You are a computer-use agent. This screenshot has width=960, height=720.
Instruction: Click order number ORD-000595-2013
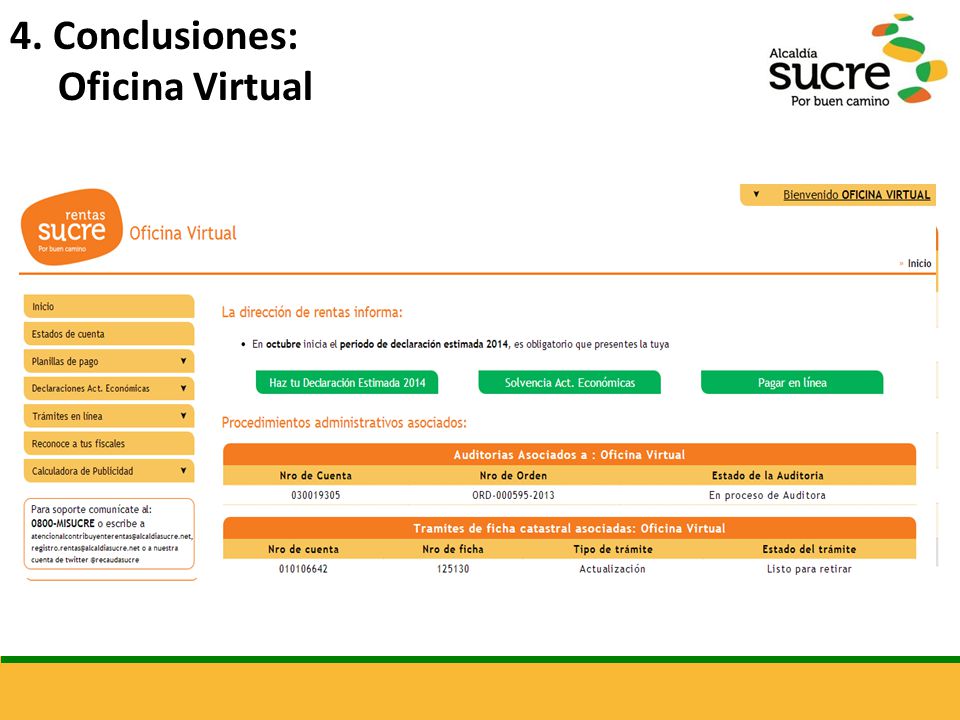[513, 495]
